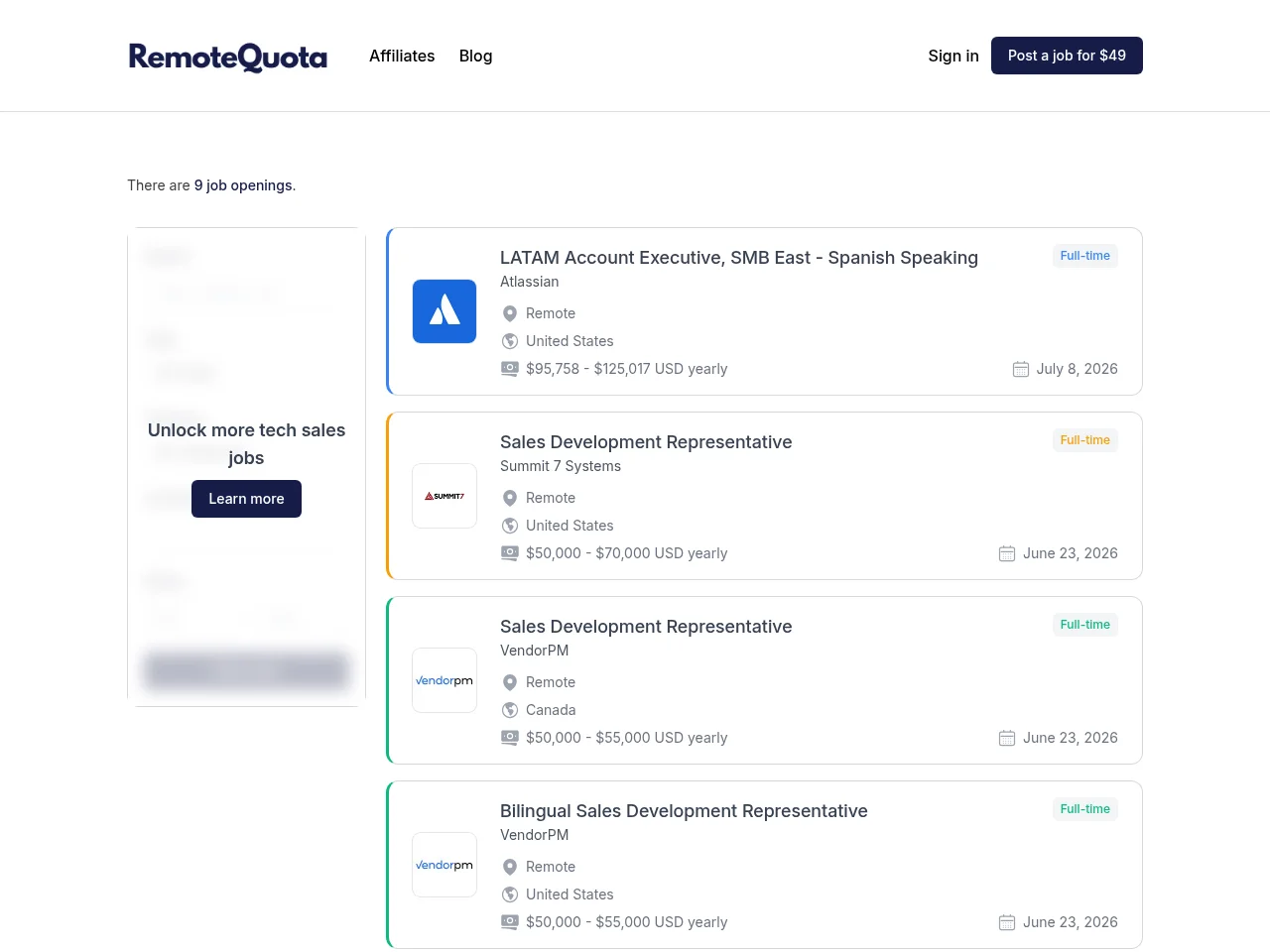
Task: Click blue Full-time tag on Atlassian job
Action: pos(1084,256)
